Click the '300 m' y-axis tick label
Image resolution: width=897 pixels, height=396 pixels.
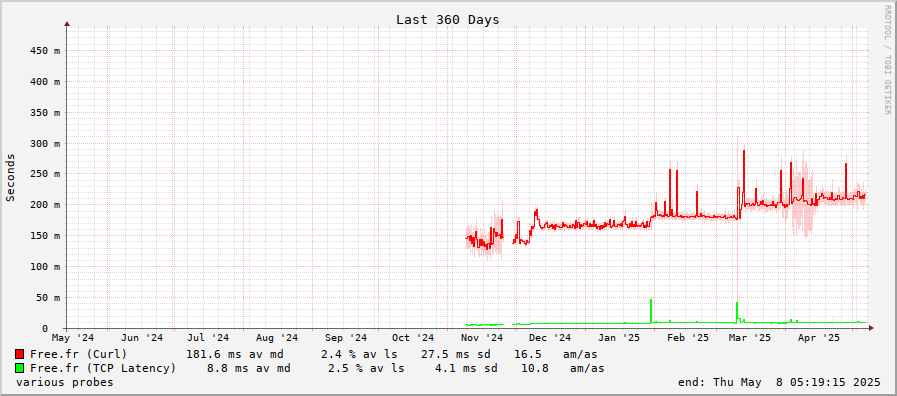tap(44, 143)
